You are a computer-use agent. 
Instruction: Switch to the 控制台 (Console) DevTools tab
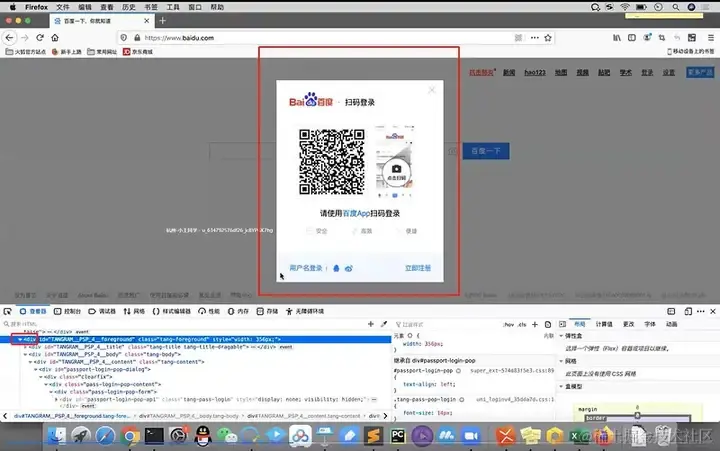67,311
